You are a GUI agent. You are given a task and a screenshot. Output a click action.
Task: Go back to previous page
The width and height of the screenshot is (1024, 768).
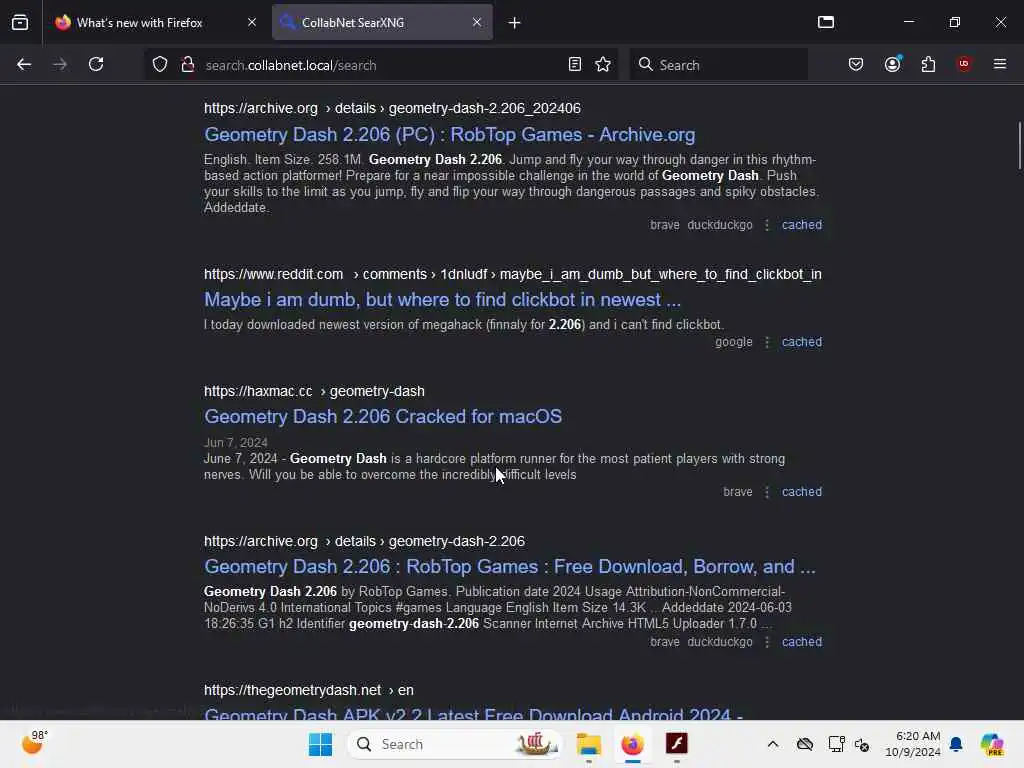(24, 64)
